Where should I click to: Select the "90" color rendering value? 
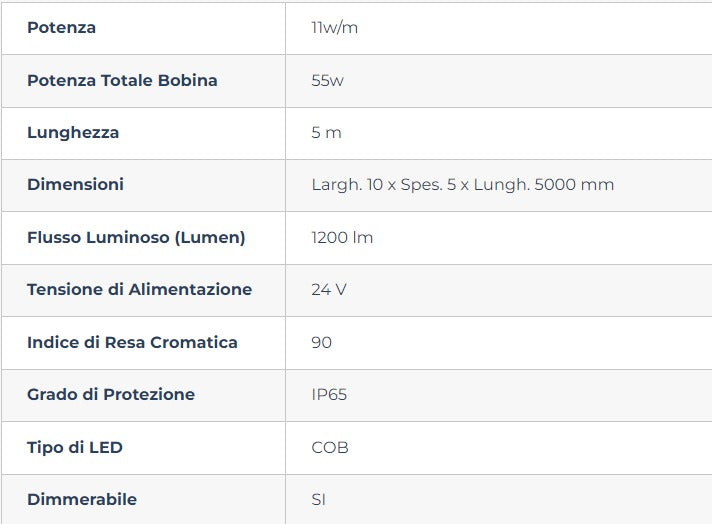click(x=321, y=343)
